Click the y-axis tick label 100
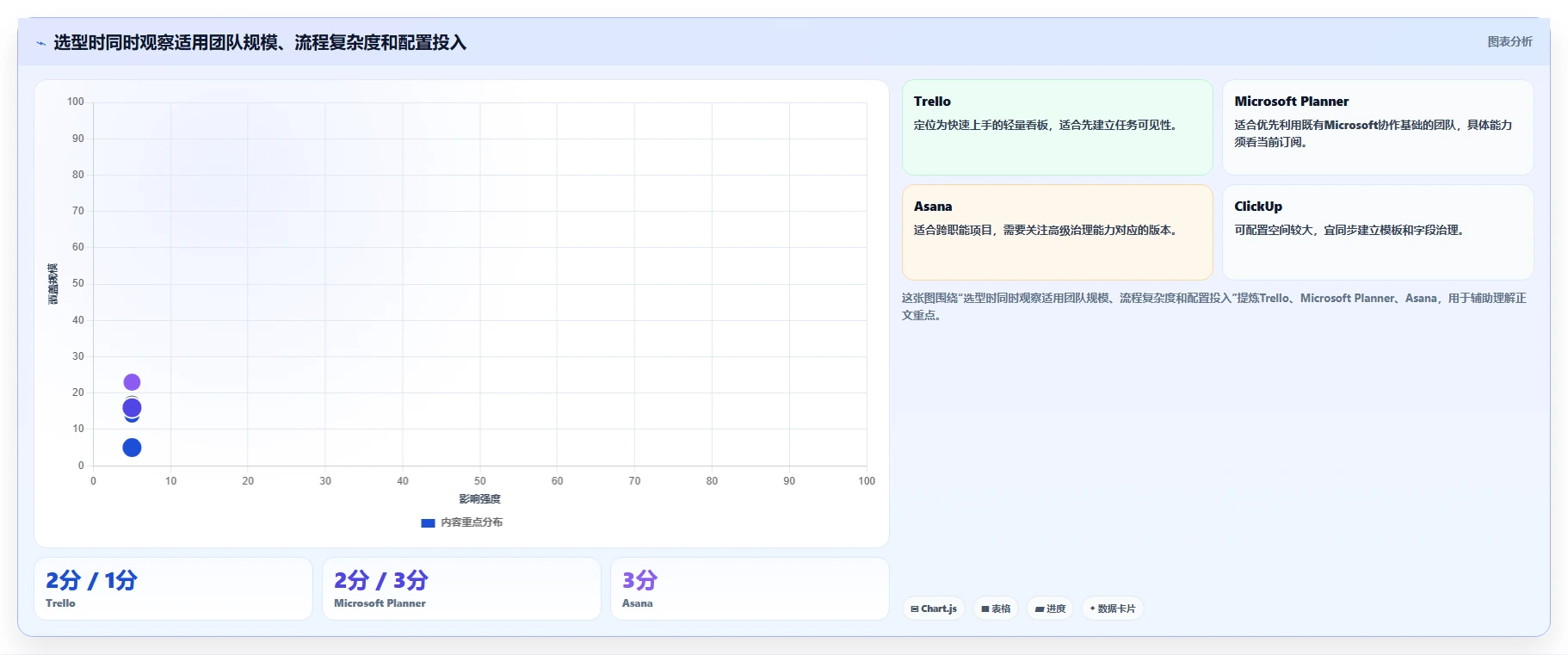This screenshot has height=655, width=1568. coord(76,102)
